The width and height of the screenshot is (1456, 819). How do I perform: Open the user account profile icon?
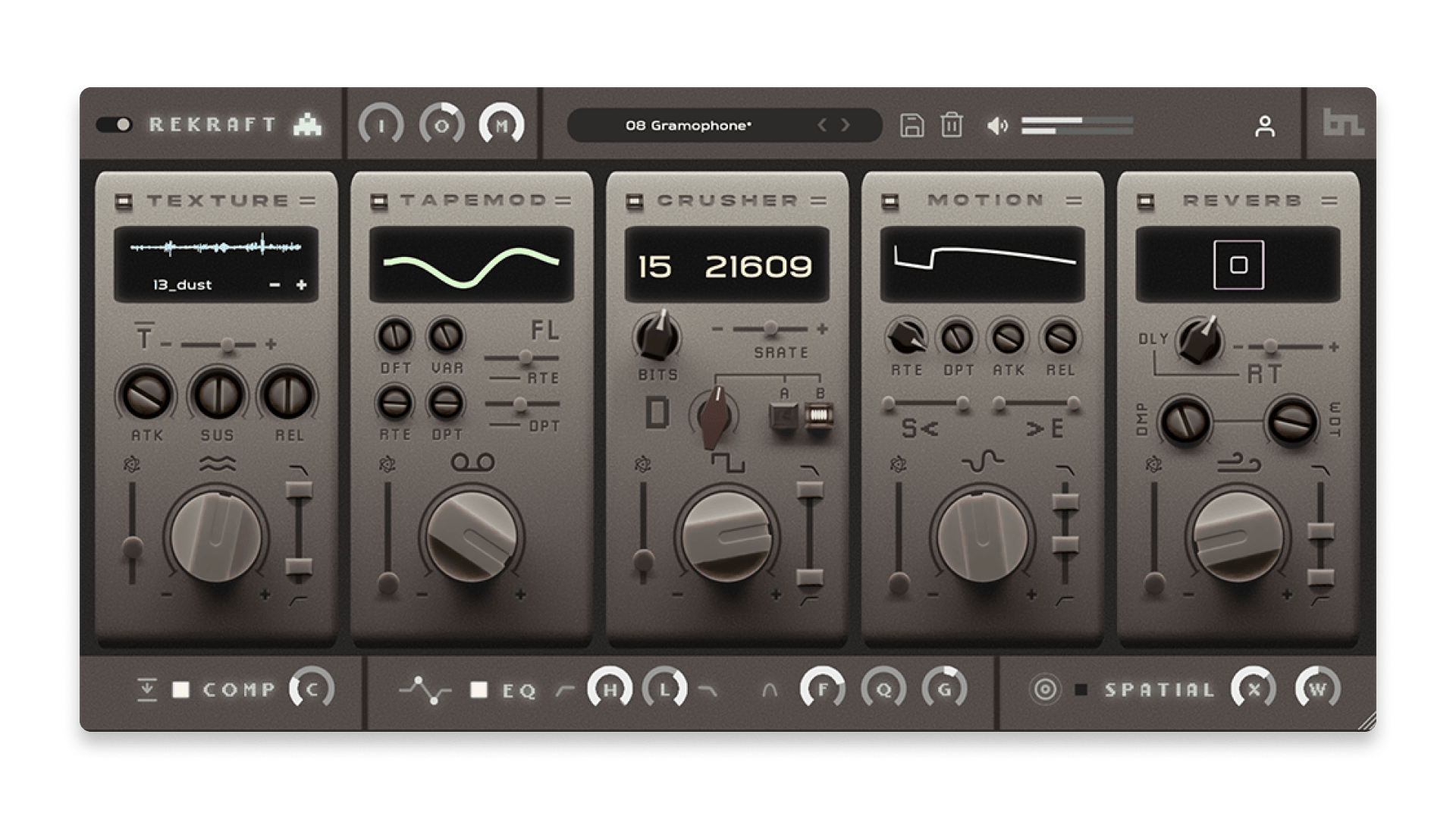(1264, 126)
